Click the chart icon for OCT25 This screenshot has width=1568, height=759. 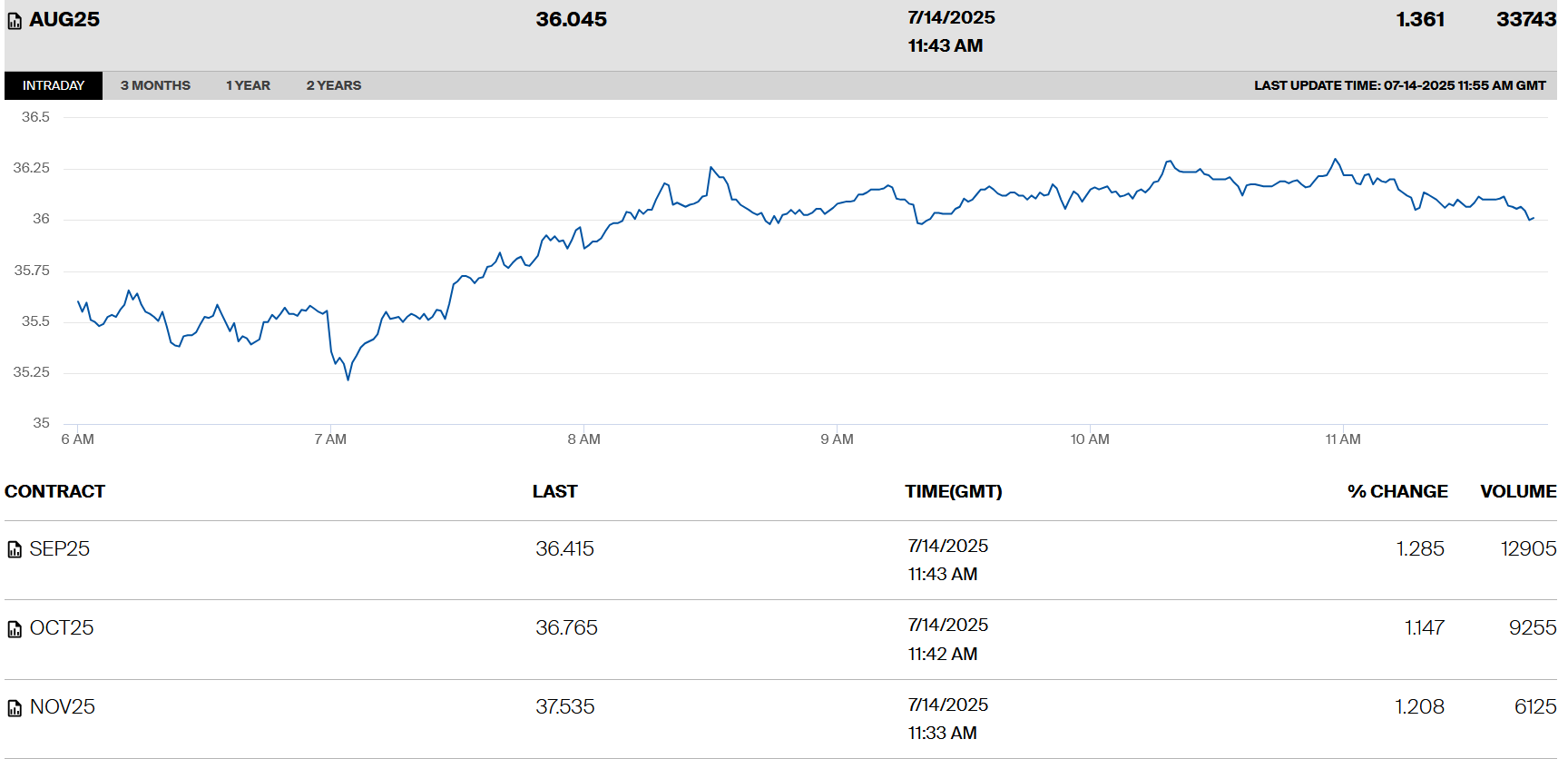coord(15,629)
